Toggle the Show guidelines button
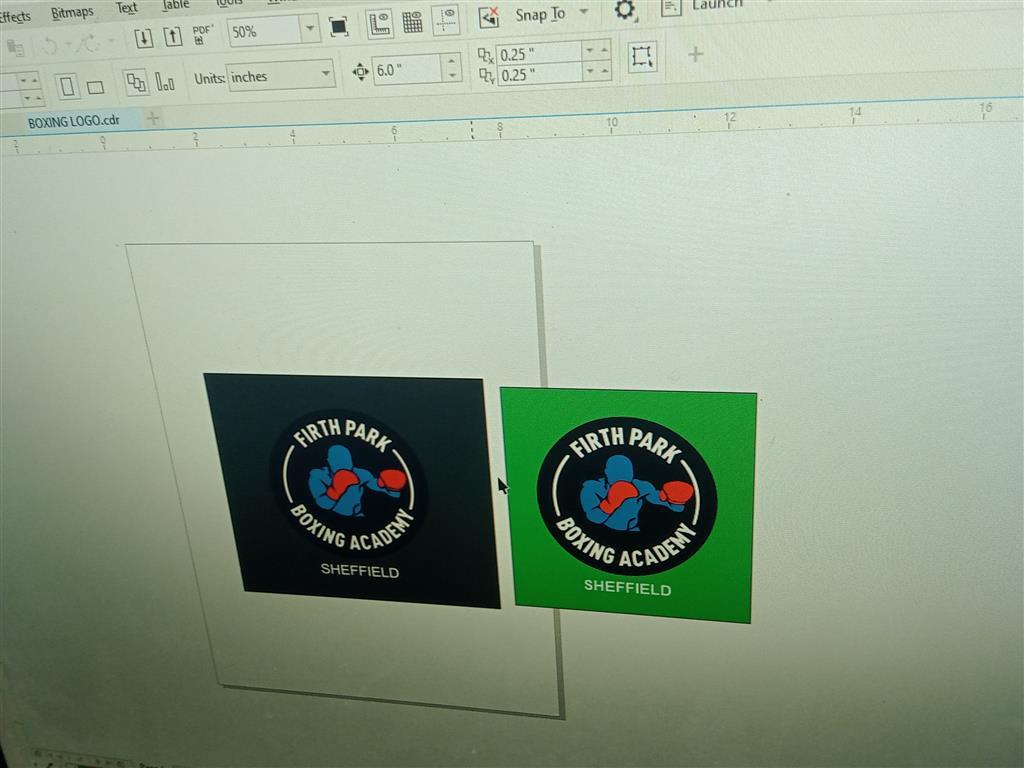This screenshot has height=768, width=1024. click(445, 20)
